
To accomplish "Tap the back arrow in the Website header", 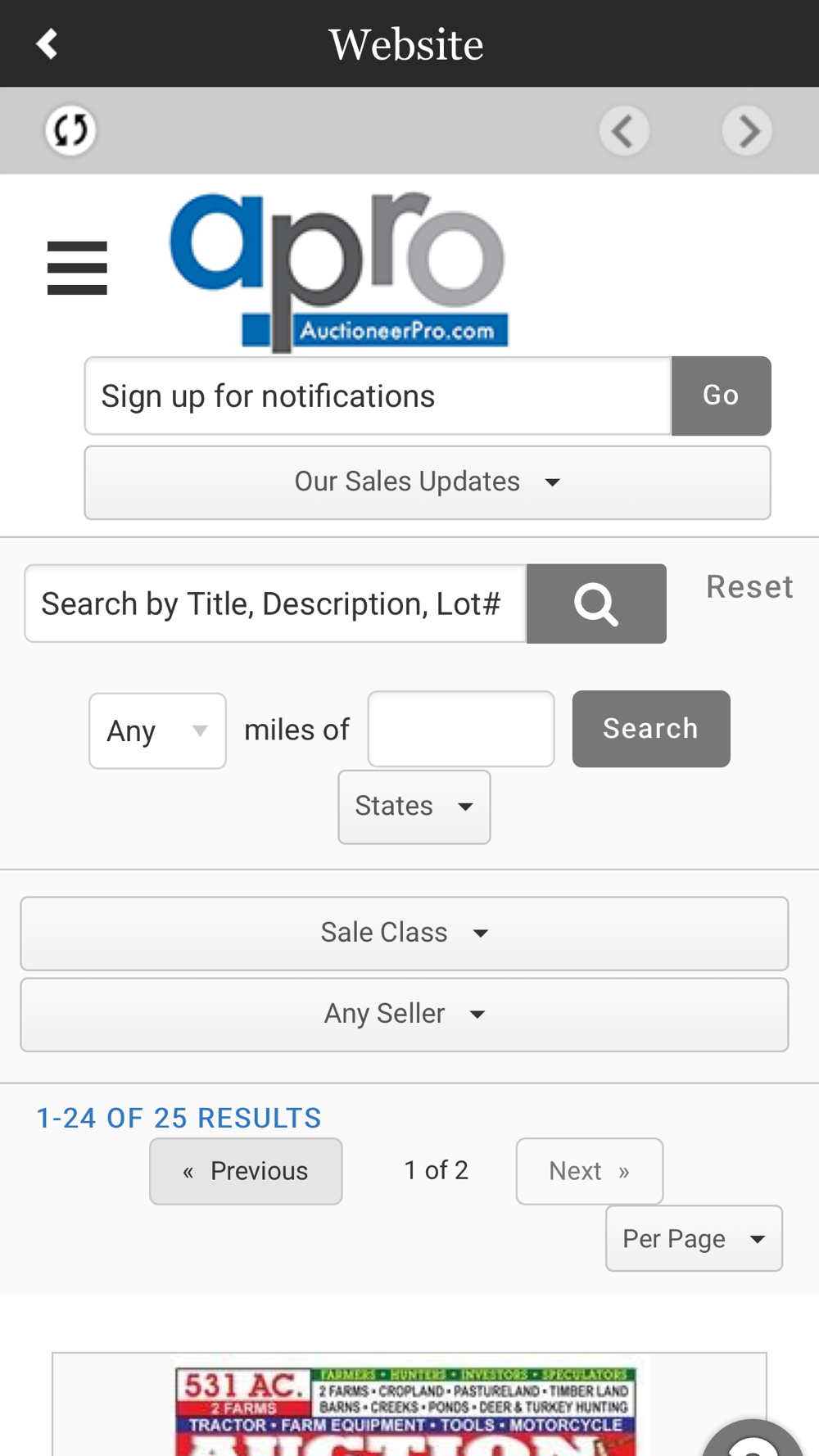I will (47, 44).
